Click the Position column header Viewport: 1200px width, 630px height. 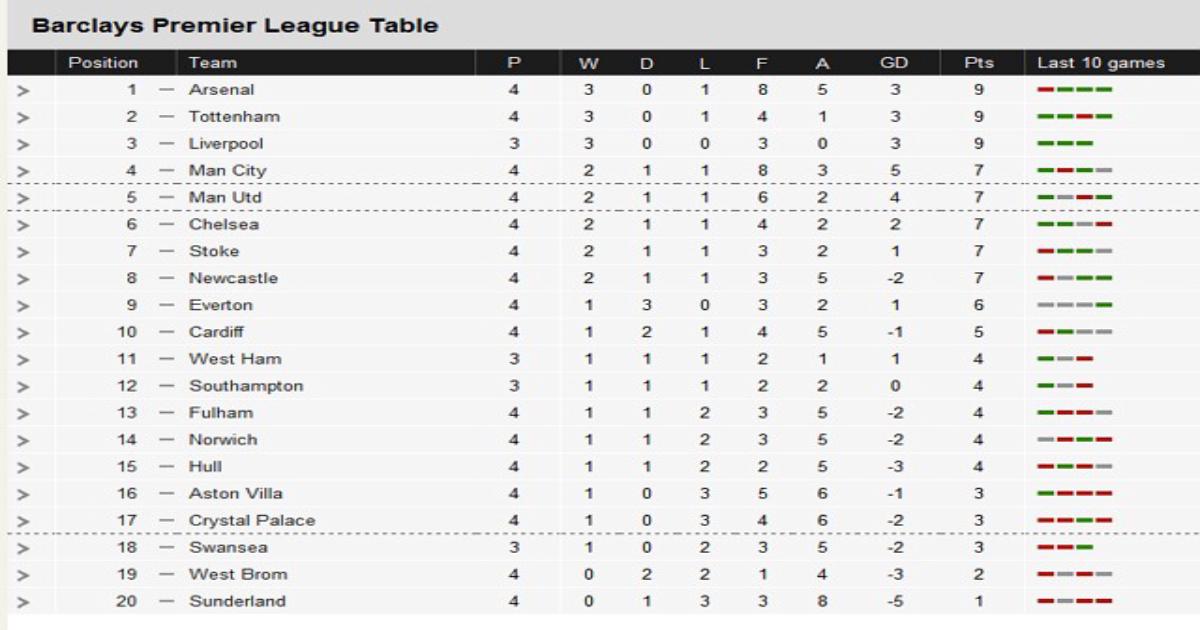[x=103, y=63]
